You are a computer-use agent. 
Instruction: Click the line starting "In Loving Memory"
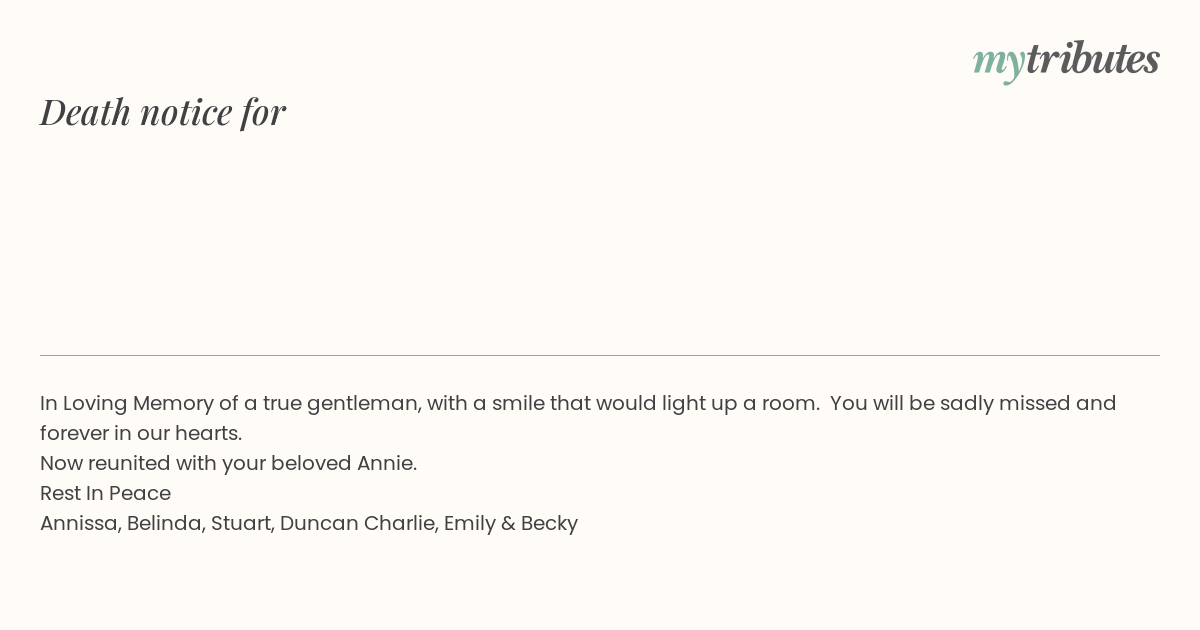[x=578, y=403]
